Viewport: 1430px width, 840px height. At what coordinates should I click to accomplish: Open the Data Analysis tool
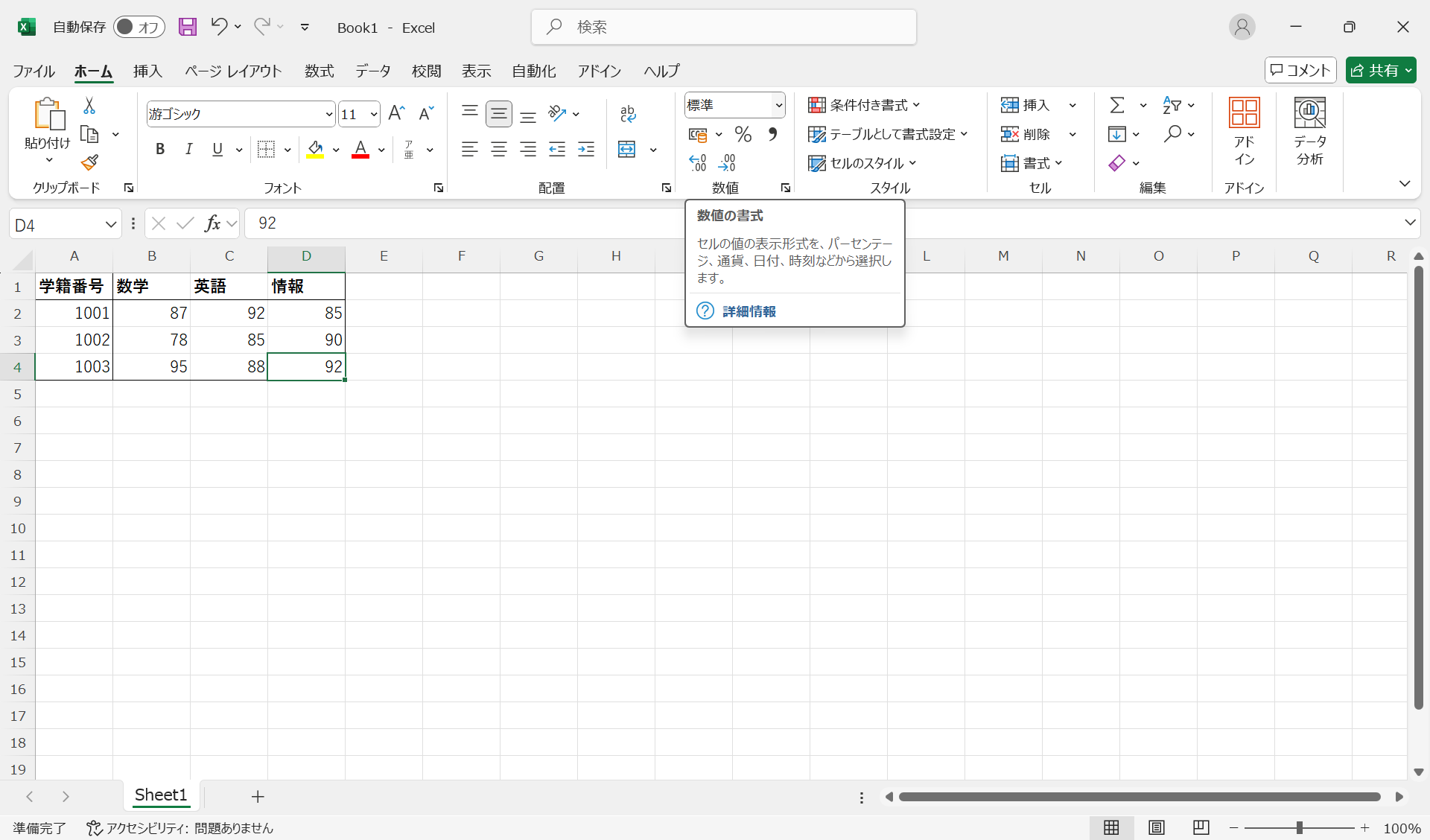(x=1309, y=131)
